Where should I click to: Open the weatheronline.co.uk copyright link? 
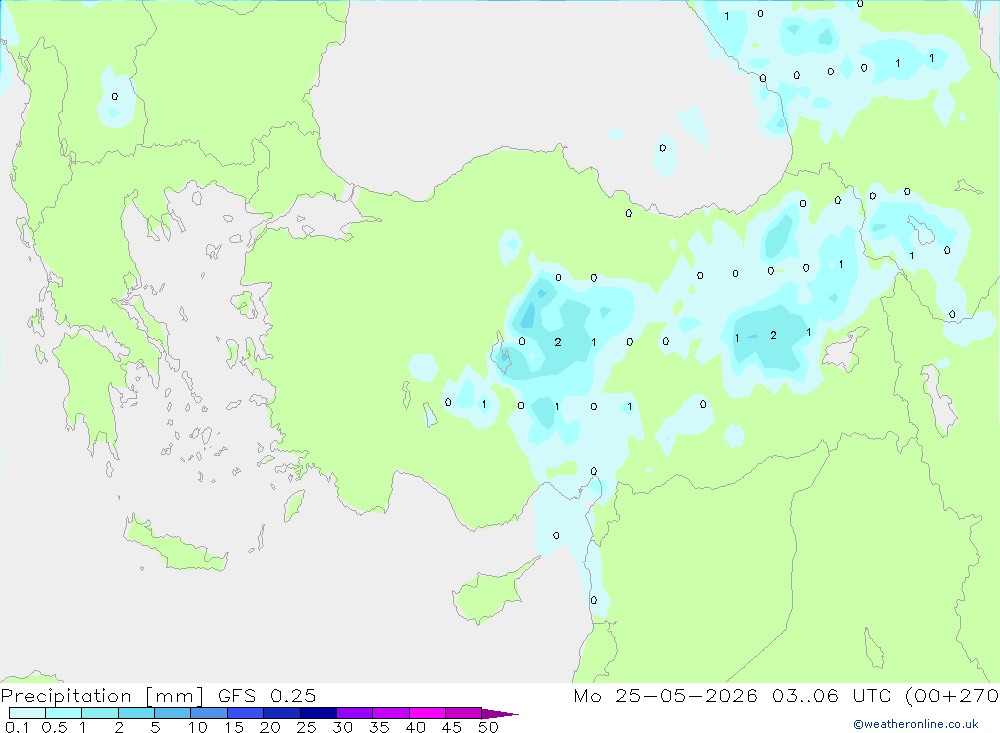point(916,724)
